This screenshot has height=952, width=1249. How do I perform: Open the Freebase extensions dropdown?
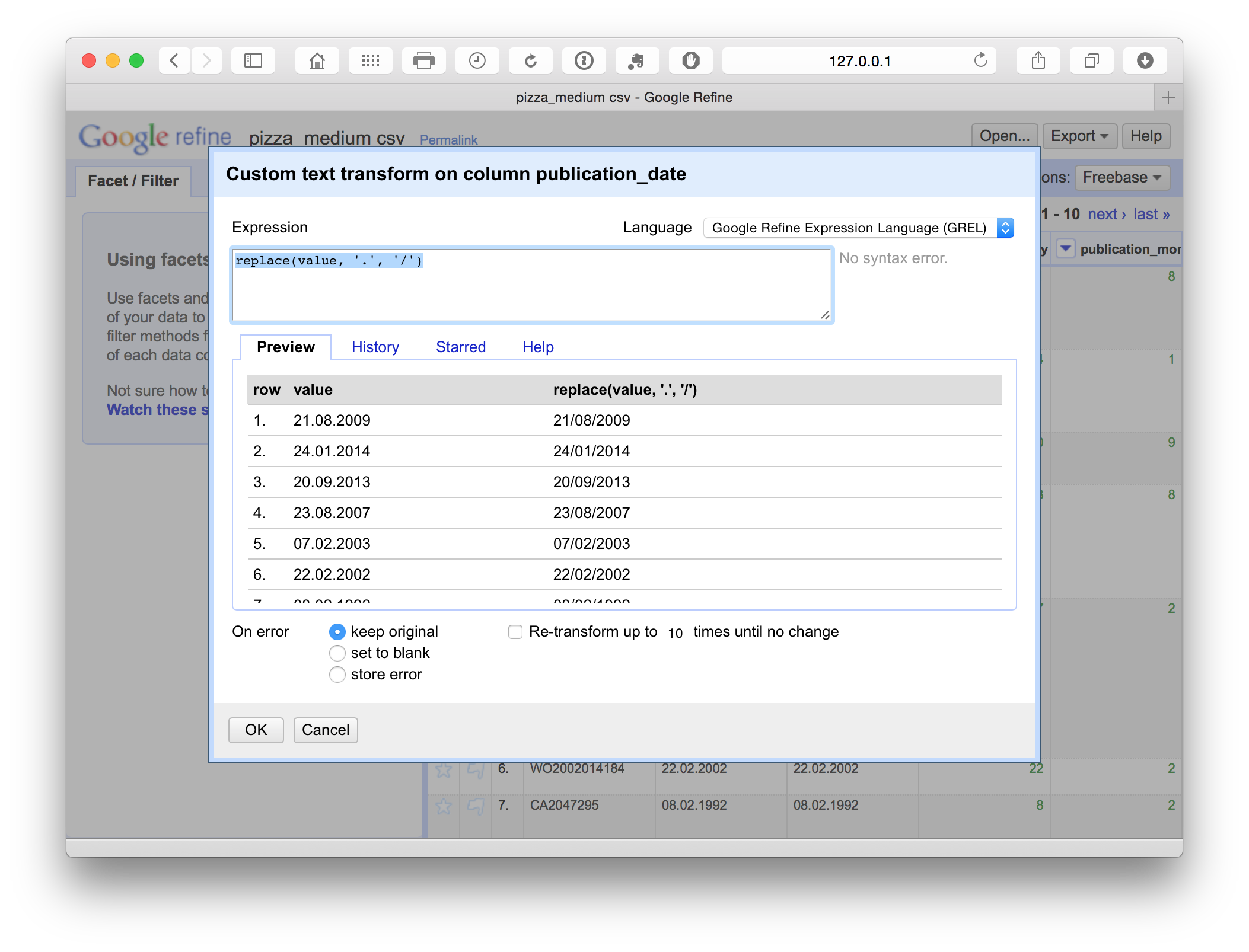1121,178
